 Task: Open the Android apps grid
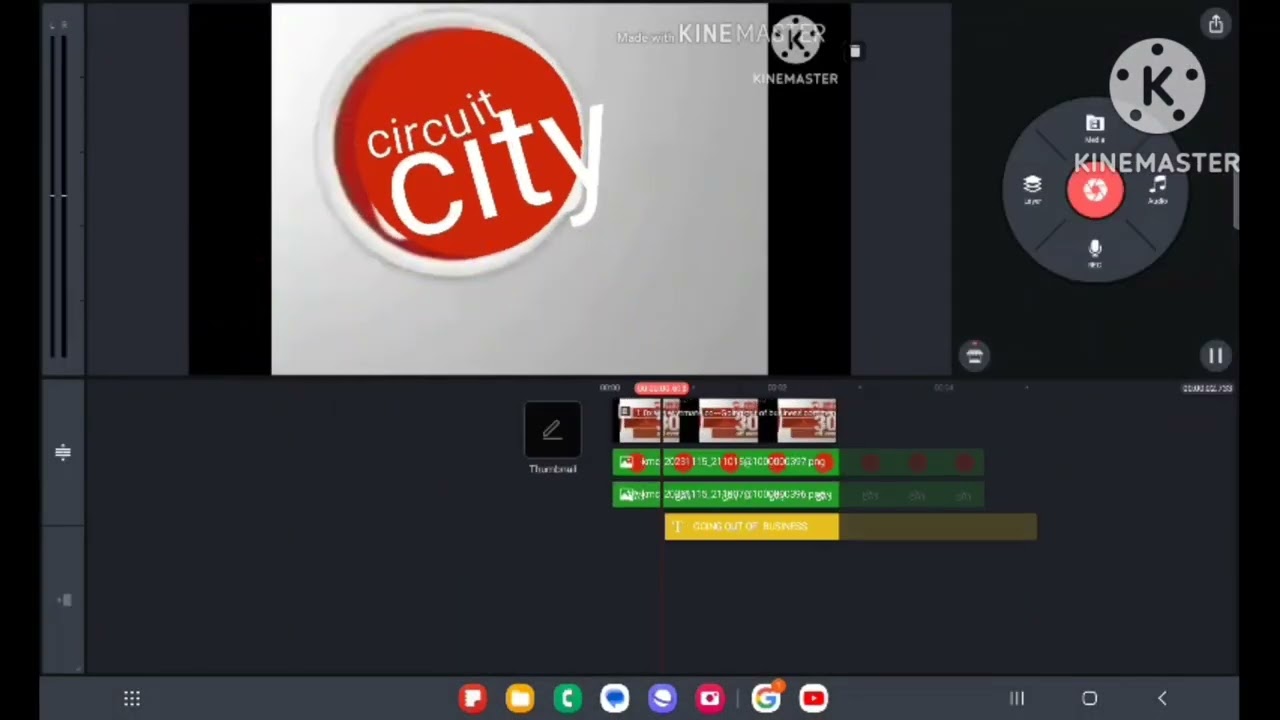coord(132,698)
